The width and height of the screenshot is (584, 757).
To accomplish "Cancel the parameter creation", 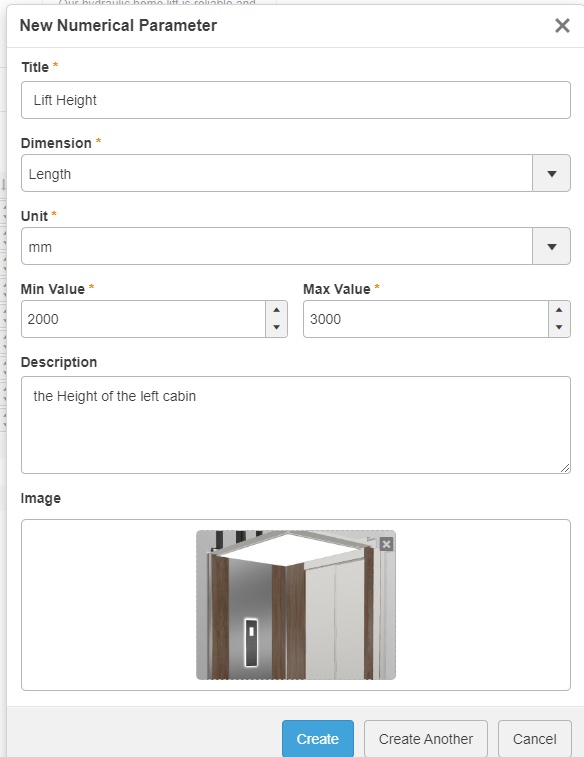I will click(x=535, y=739).
